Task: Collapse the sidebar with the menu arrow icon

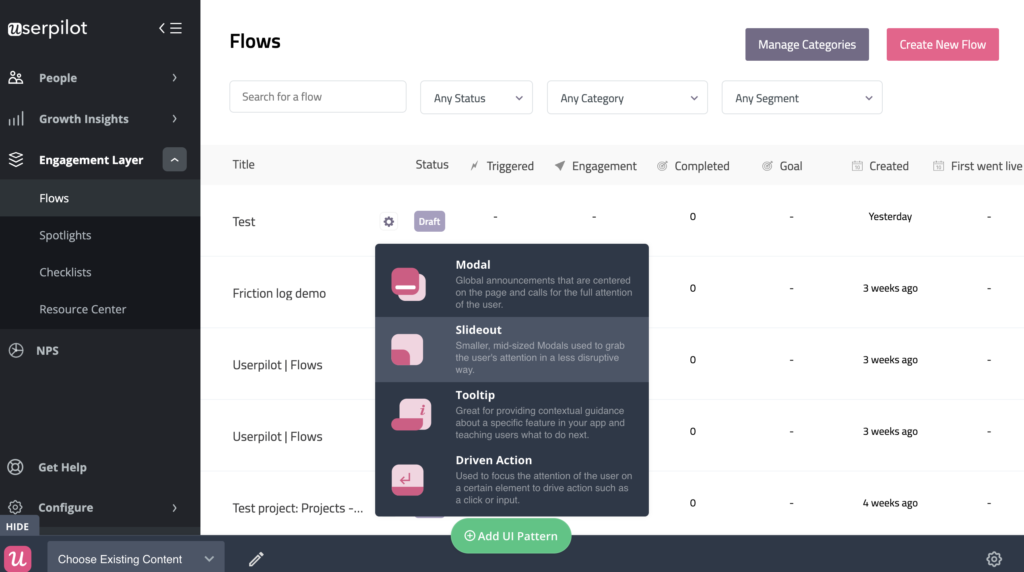Action: click(170, 28)
